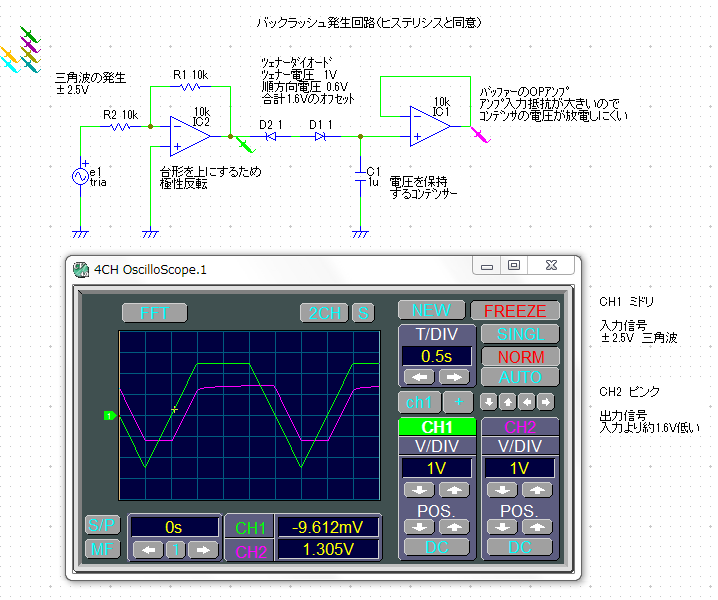Select ground symbol under e1 source
The image size is (718, 600).
click(80, 234)
